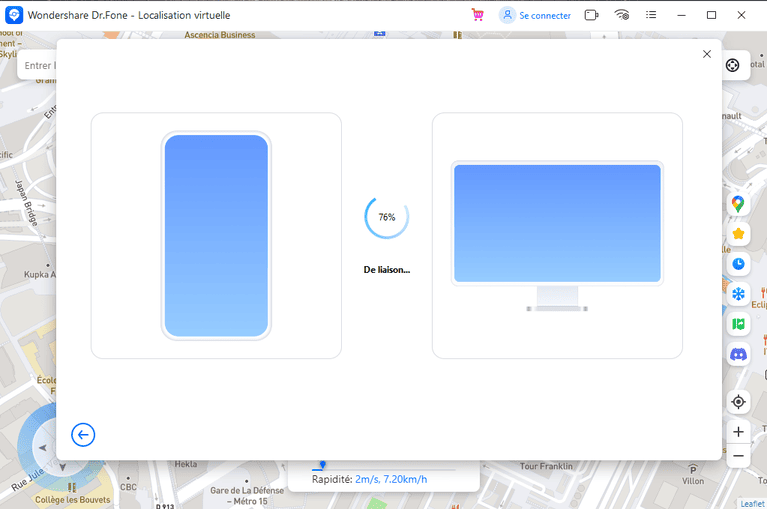
Task: Go back using the circled arrow button
Action: tap(83, 434)
